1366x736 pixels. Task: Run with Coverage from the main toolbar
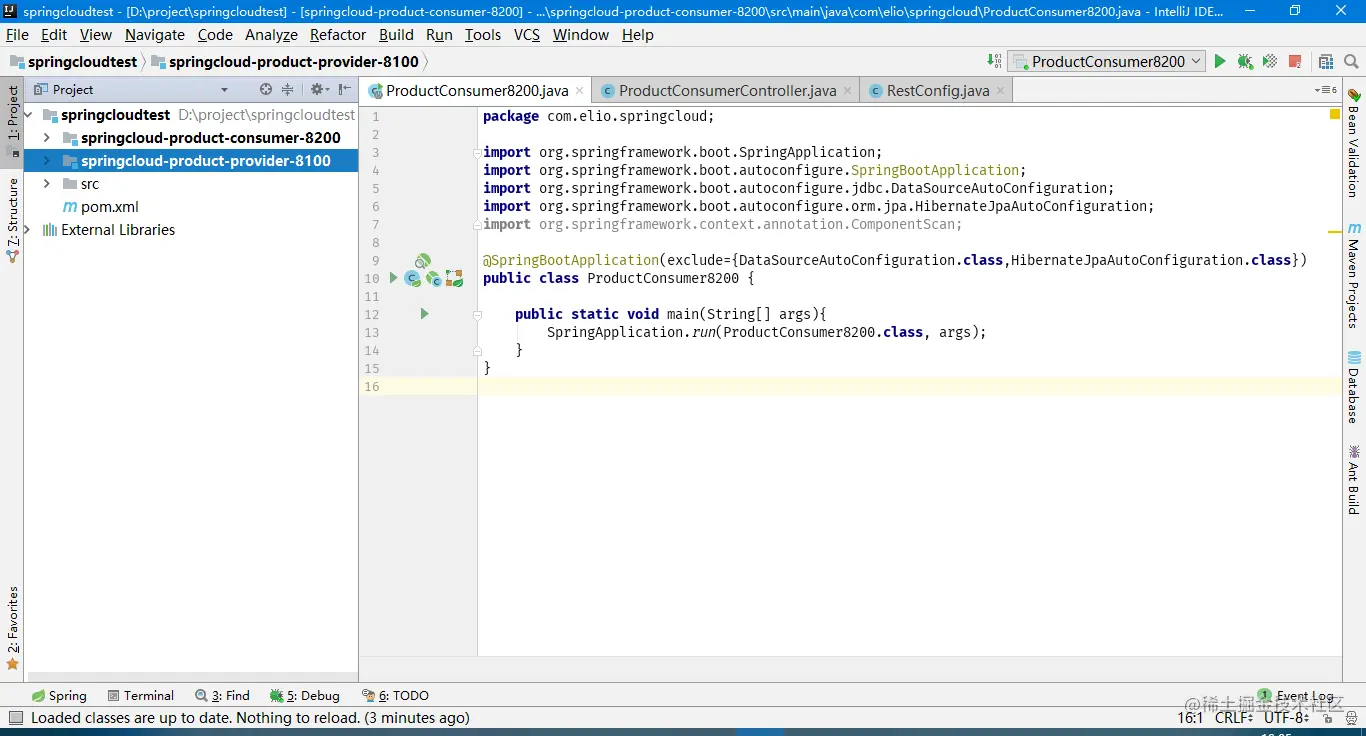coord(1270,62)
